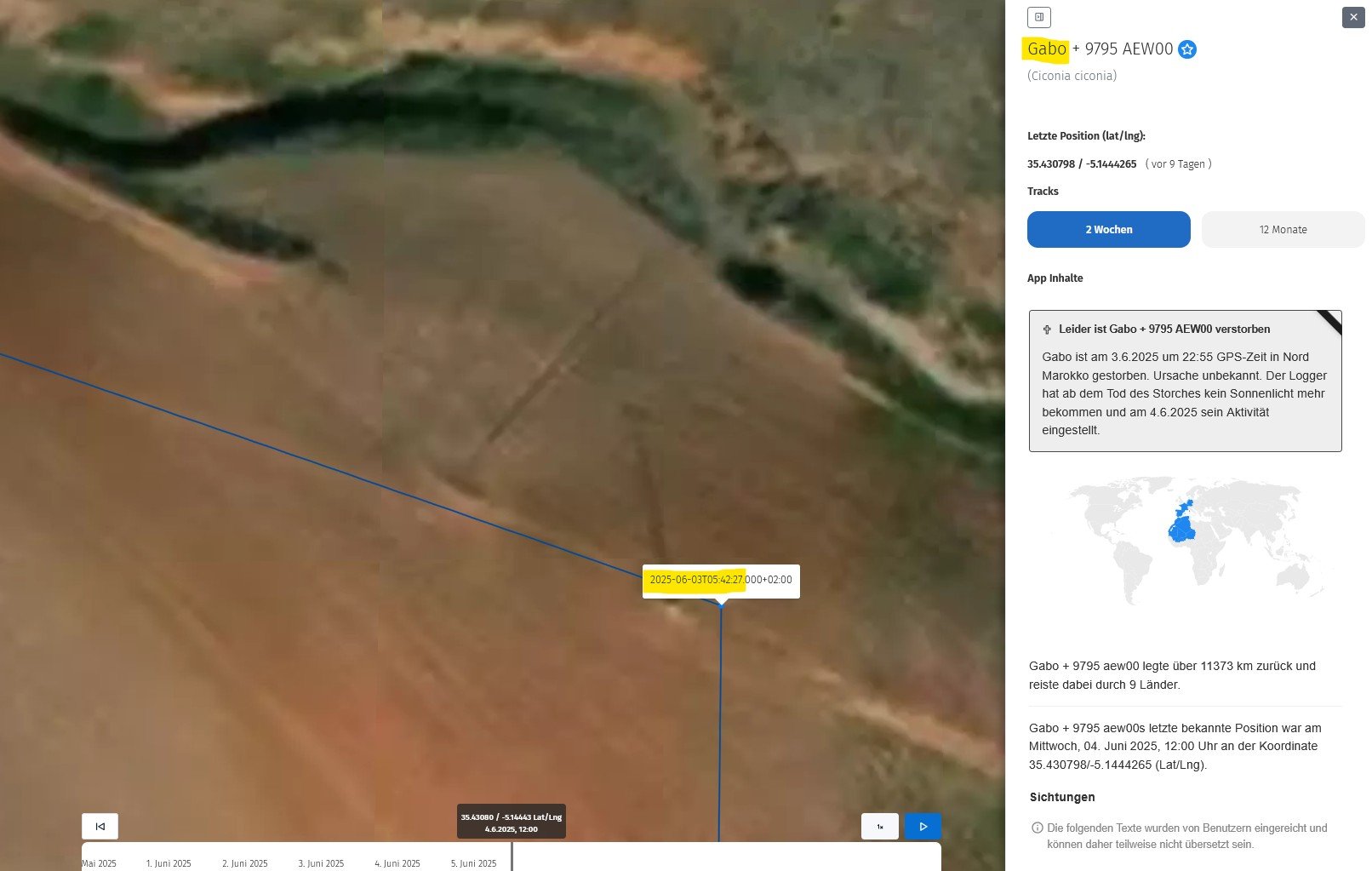Image resolution: width=1372 pixels, height=871 pixels.
Task: Click the Leider ist Gabo verstorben card
Action: [x=1185, y=381]
